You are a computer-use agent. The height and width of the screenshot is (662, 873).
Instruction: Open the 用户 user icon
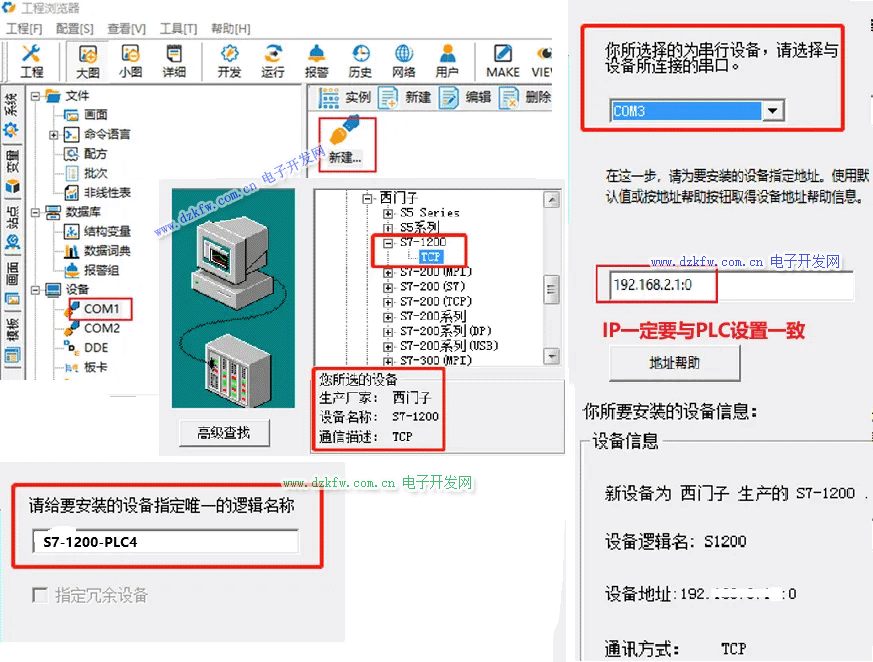(447, 61)
